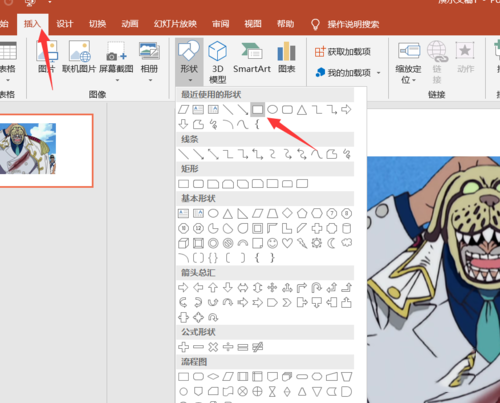Screen dimensions: 500x403
Task: Open 我的加载项 dropdown arrow
Action: [379, 73]
